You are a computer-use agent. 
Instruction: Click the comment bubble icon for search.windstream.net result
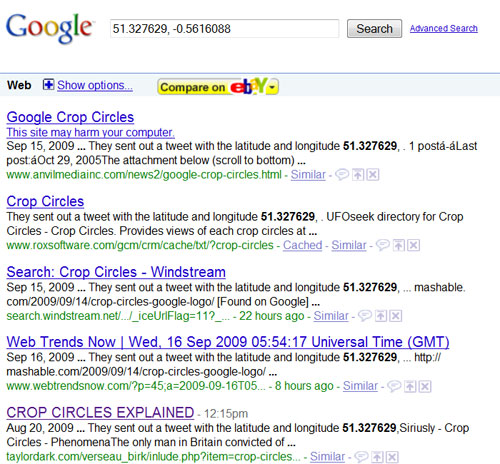[365, 316]
